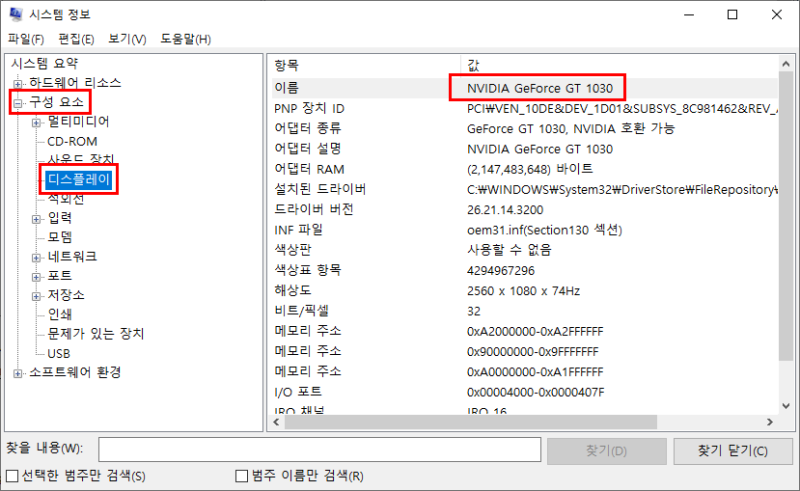Select 디스플레이 tree item
This screenshot has height=491, width=800.
[x=79, y=179]
